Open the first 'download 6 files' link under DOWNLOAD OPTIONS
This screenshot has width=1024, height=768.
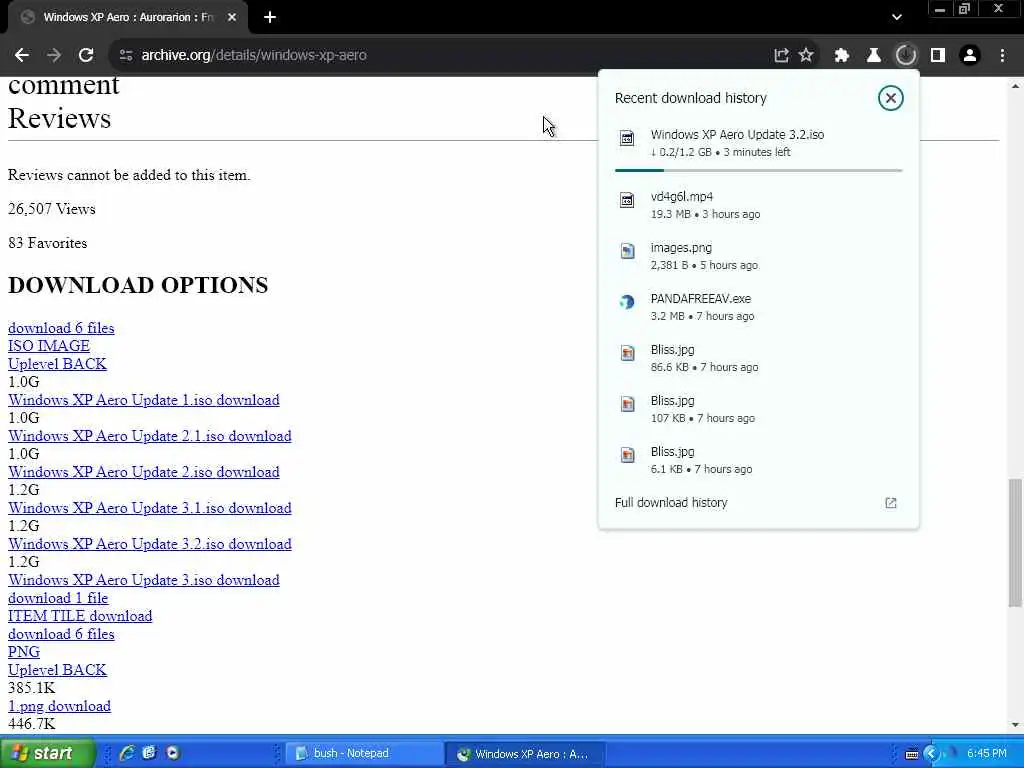pyautogui.click(x=61, y=328)
